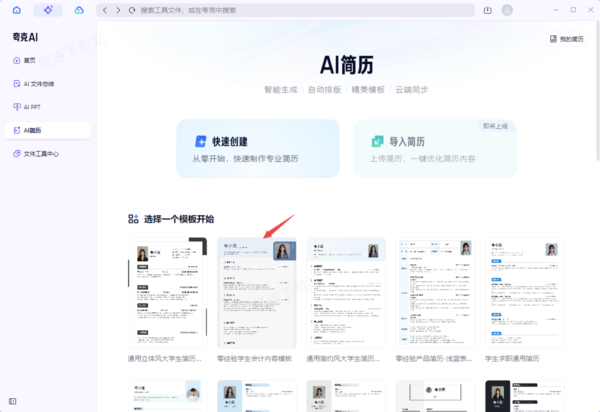This screenshot has width=600, height=412.
Task: Select second-row template with black sidebar
Action: click(x=525, y=396)
